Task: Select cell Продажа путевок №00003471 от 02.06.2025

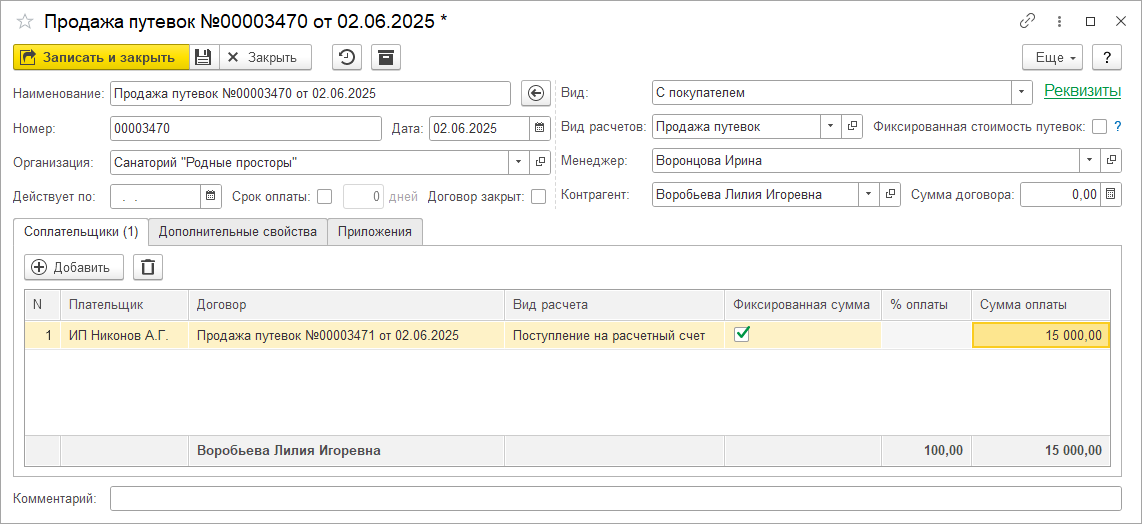Action: pyautogui.click(x=347, y=335)
